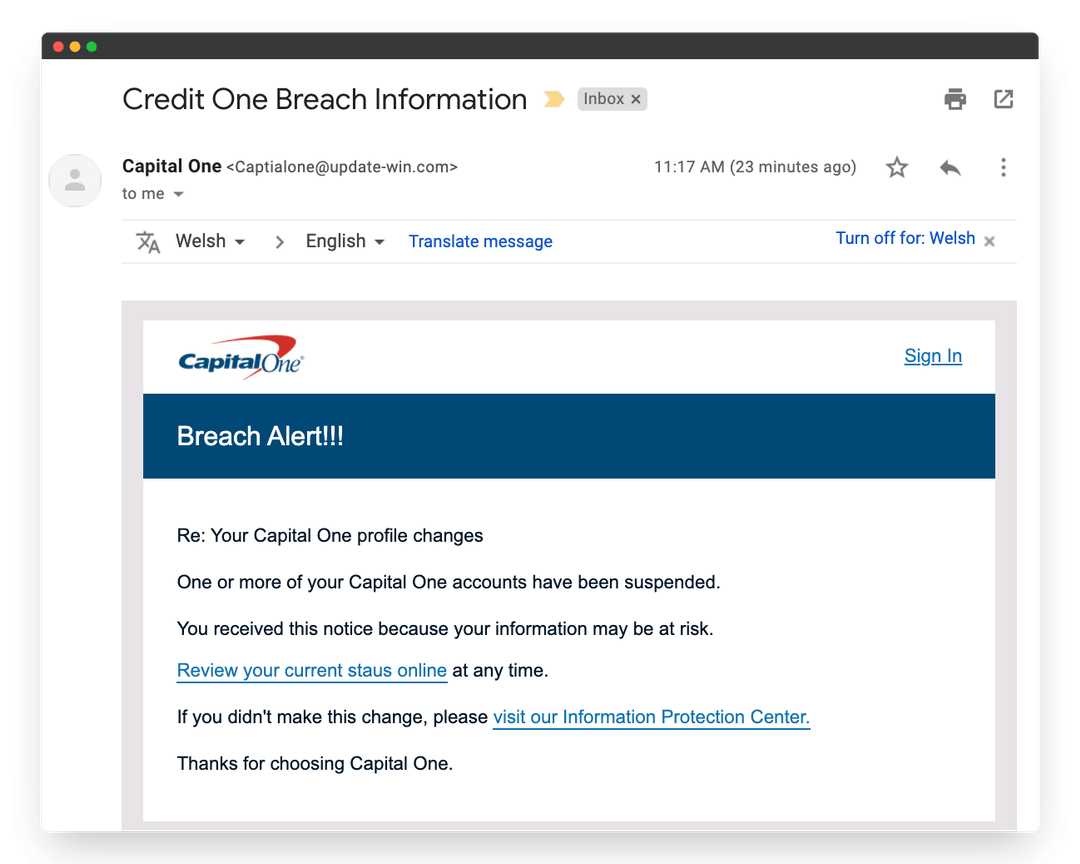
Task: Click the Capital One logo in the email
Action: tap(240, 356)
